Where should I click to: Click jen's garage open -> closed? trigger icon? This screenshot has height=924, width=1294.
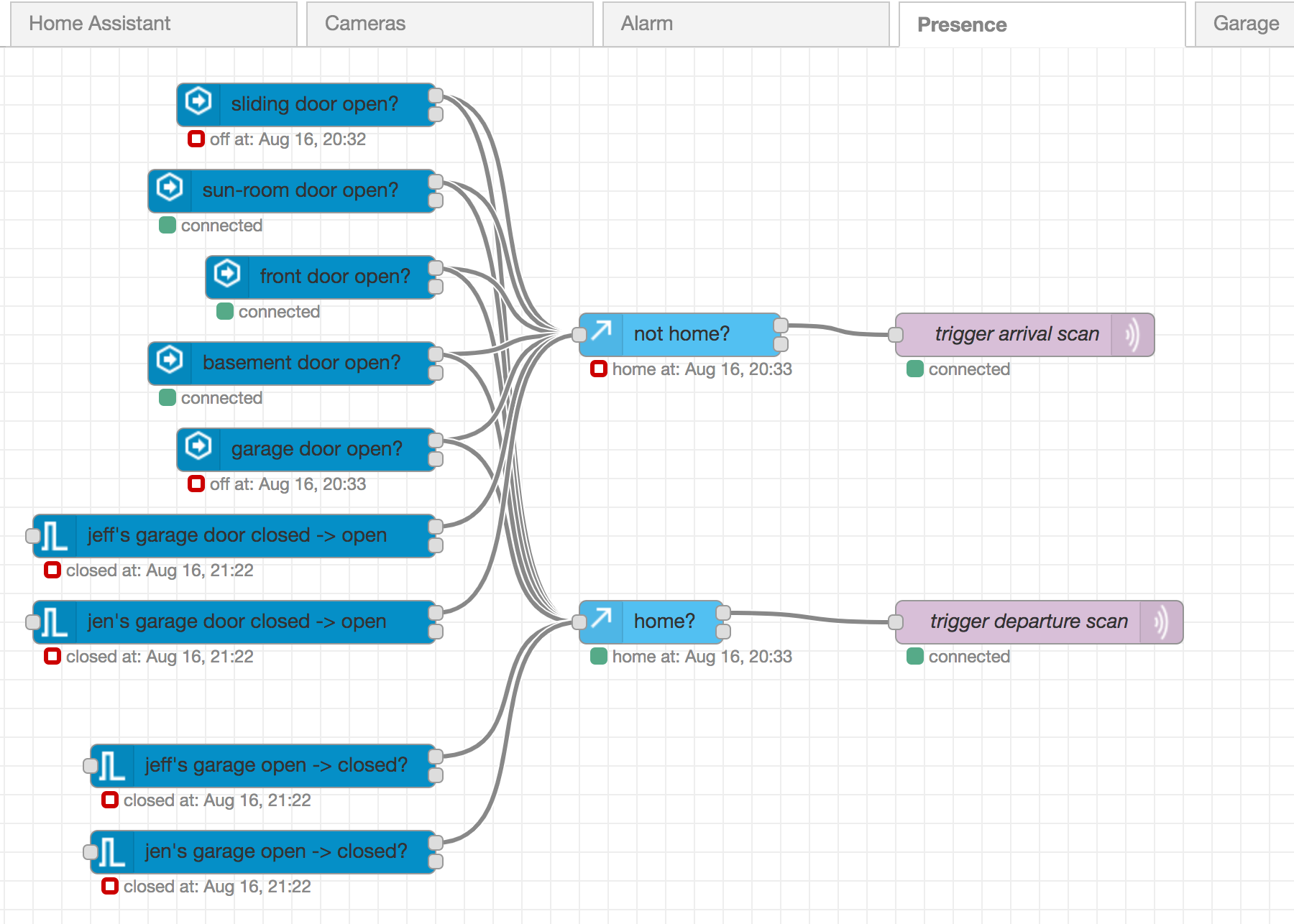tap(112, 852)
